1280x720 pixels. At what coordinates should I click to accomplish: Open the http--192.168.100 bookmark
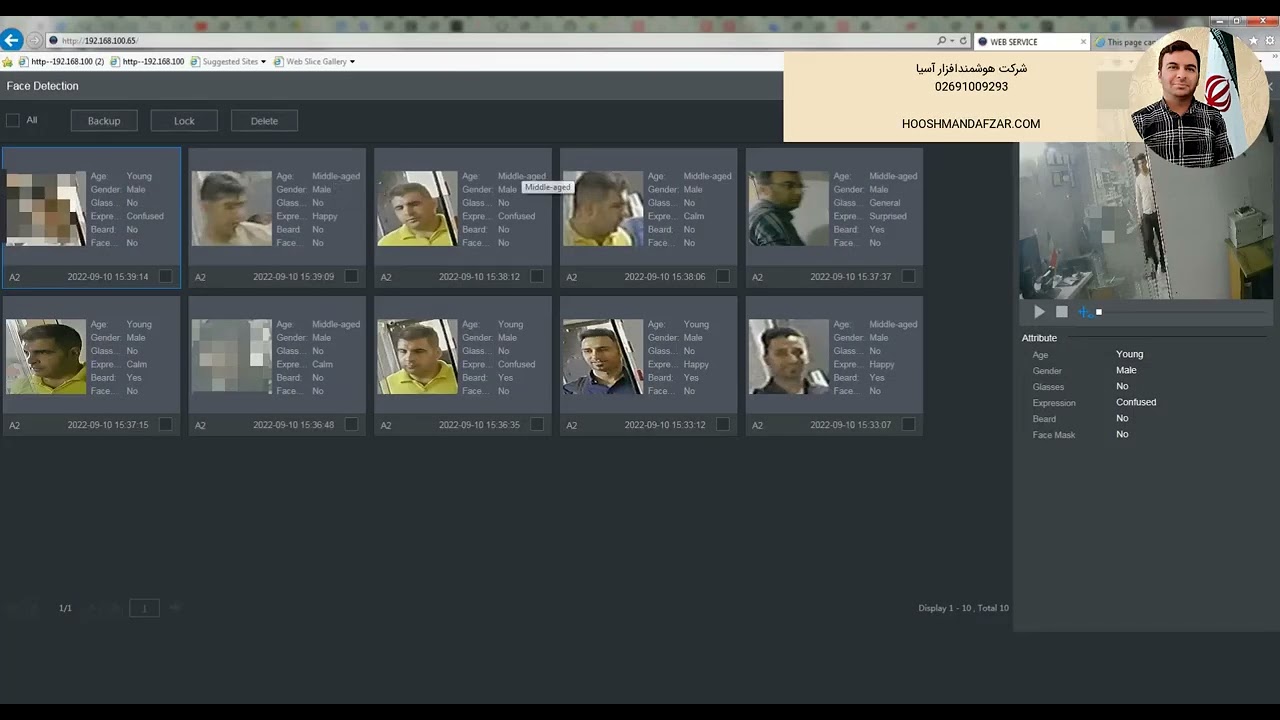[x=147, y=62]
